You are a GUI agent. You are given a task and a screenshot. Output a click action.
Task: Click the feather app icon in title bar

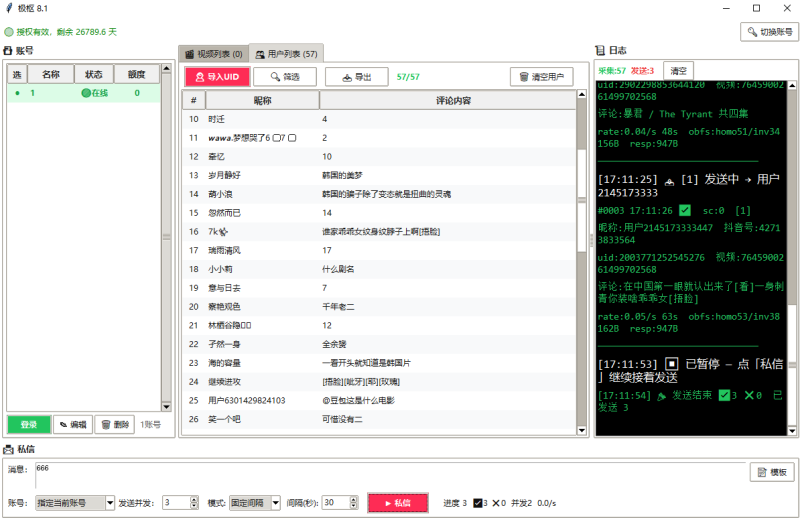(x=9, y=8)
